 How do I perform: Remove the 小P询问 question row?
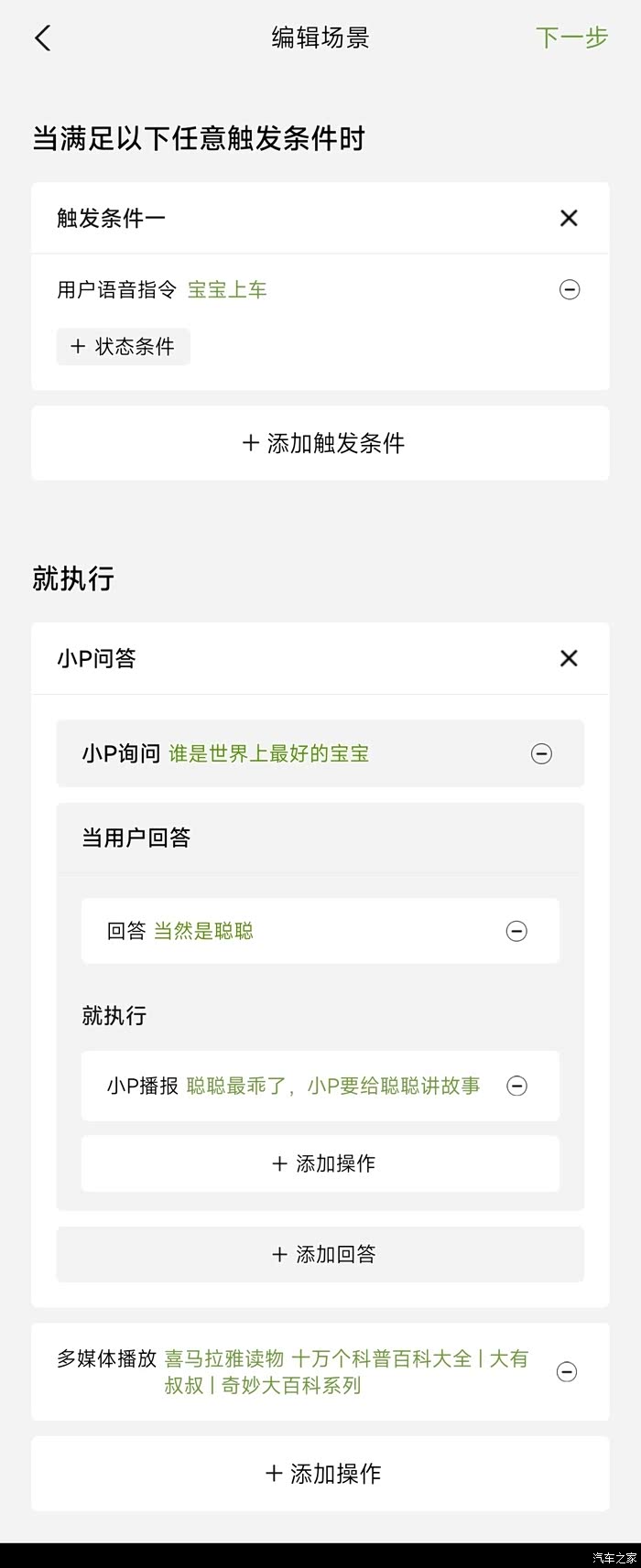[x=542, y=754]
